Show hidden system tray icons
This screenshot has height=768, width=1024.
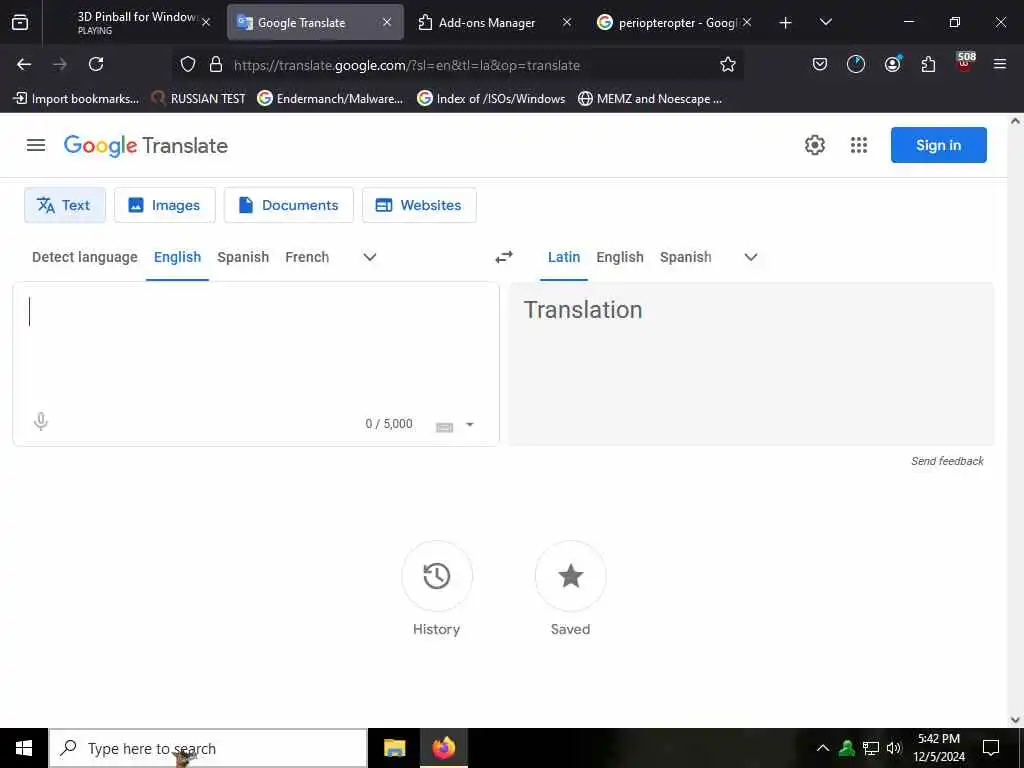pos(823,748)
